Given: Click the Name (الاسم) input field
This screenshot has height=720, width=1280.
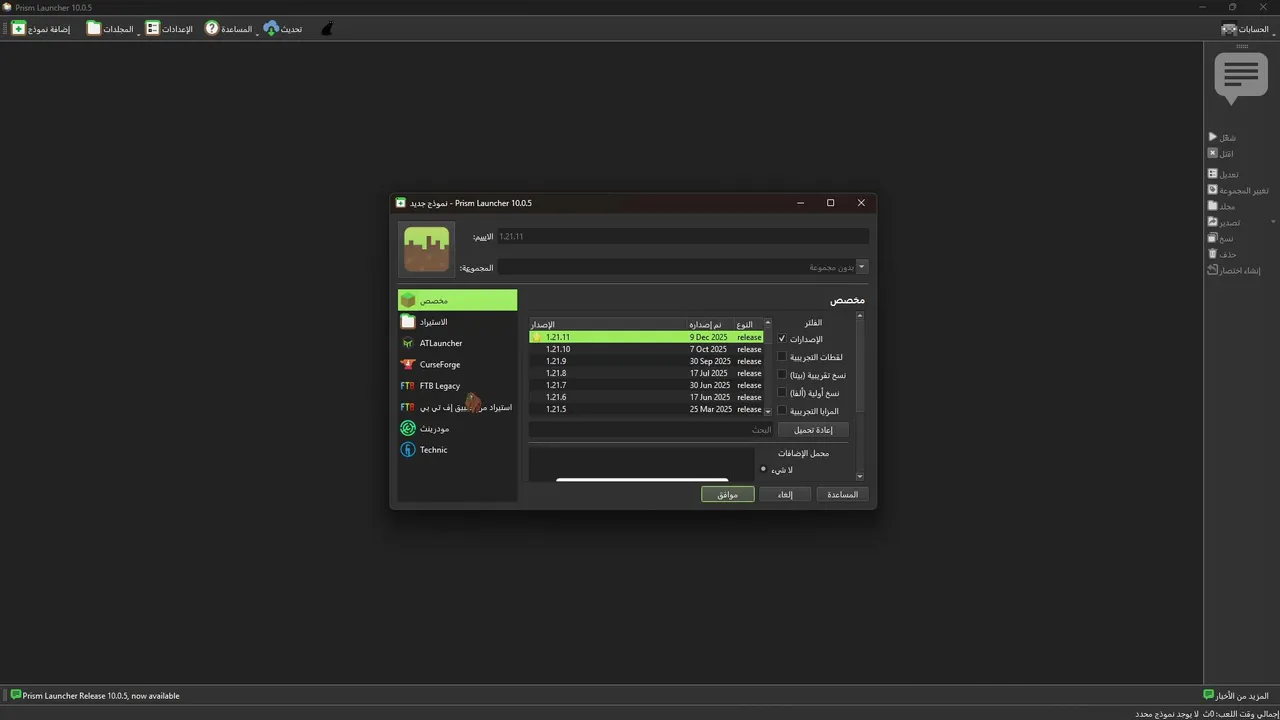Looking at the screenshot, I should 682,237.
